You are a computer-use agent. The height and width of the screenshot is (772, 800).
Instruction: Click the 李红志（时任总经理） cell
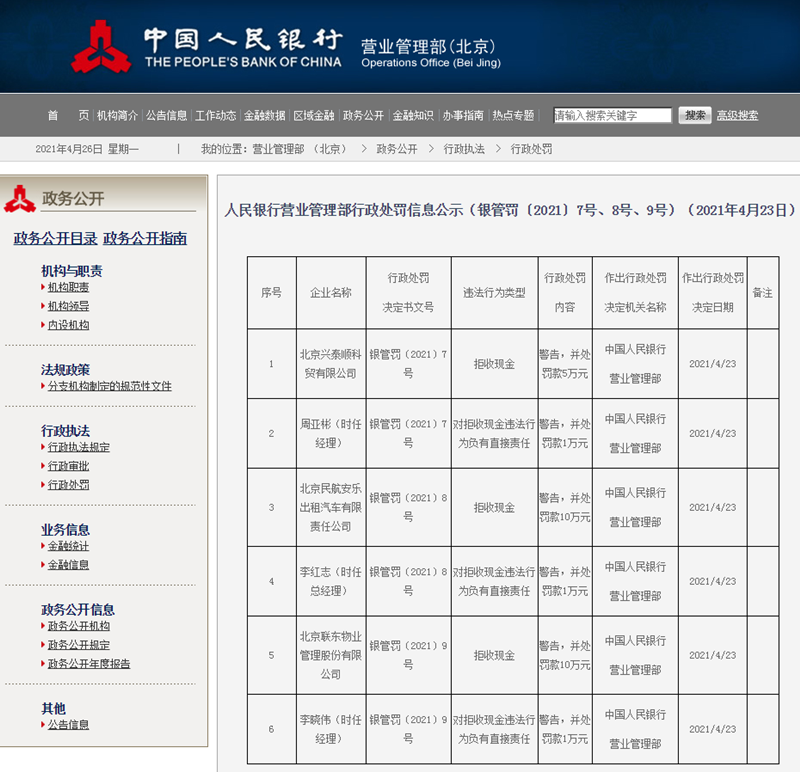(331, 582)
